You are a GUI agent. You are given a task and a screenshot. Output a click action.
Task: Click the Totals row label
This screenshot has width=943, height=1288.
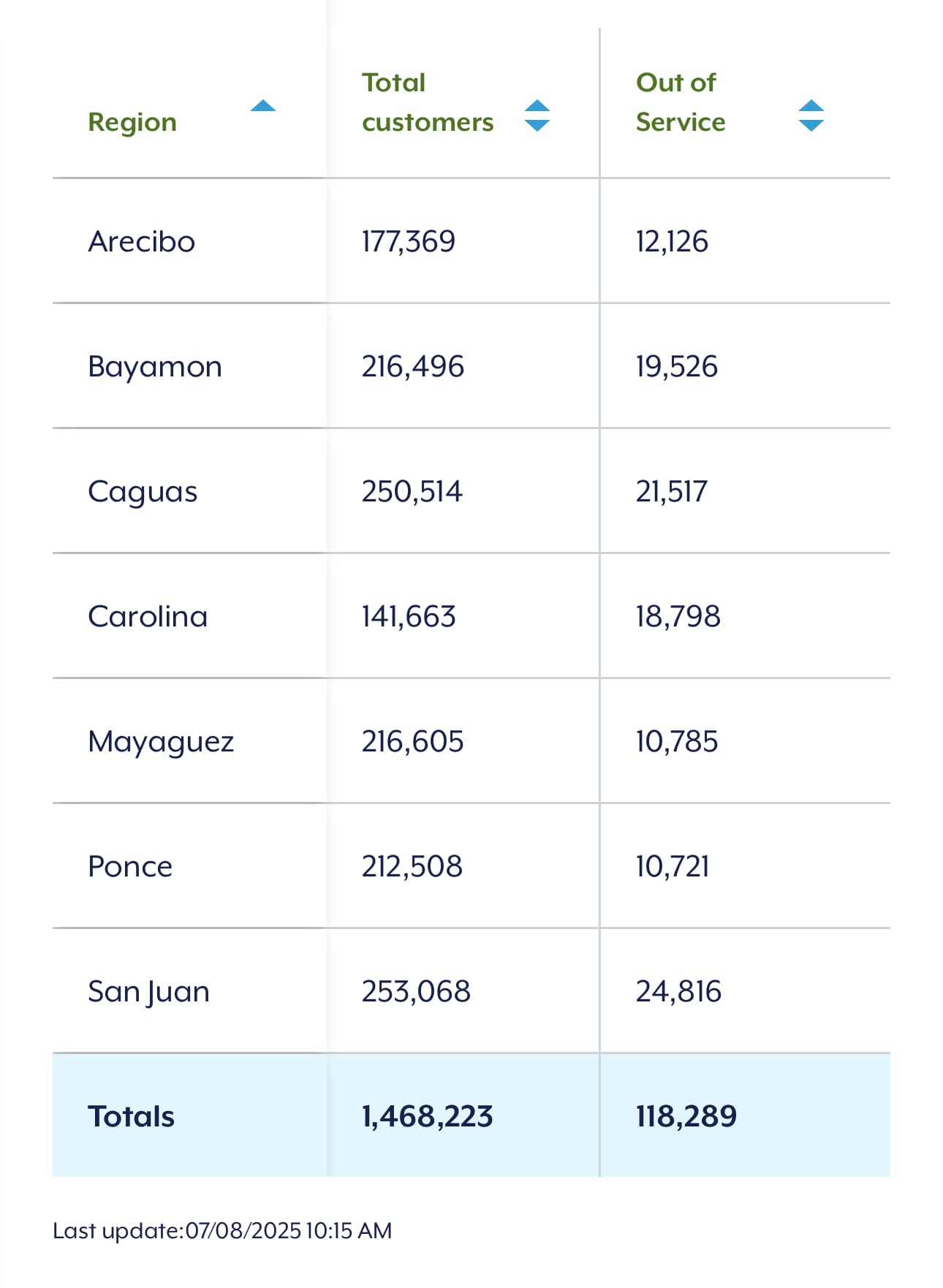point(131,1116)
